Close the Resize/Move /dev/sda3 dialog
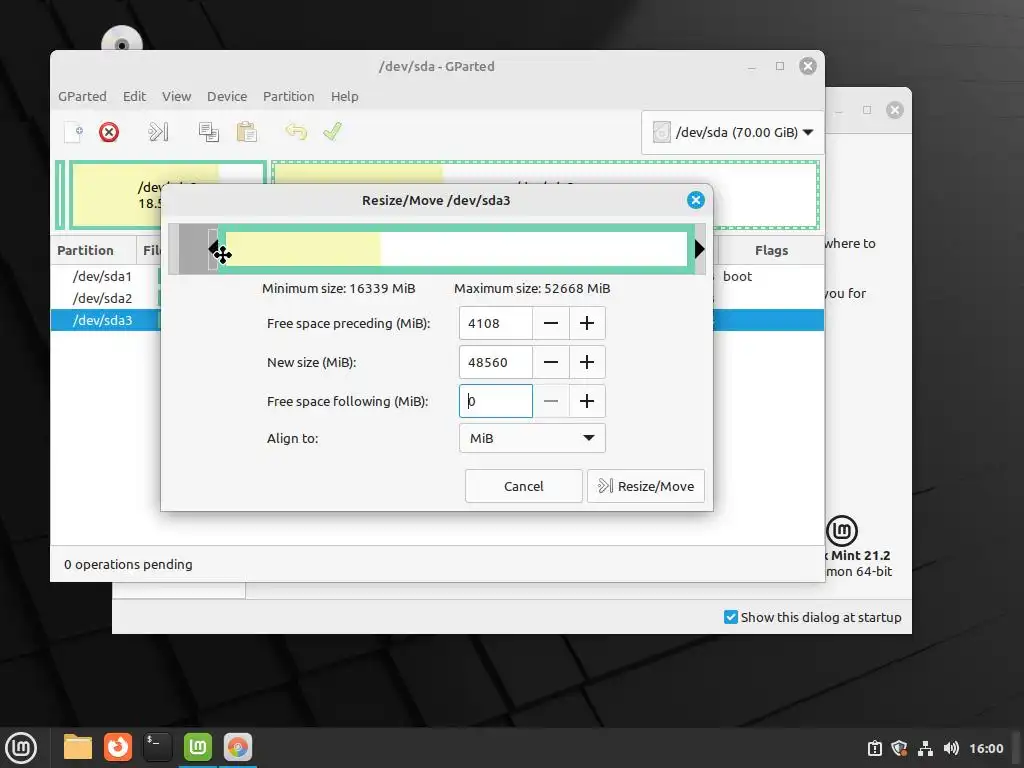Image resolution: width=1024 pixels, height=768 pixels. click(x=696, y=200)
